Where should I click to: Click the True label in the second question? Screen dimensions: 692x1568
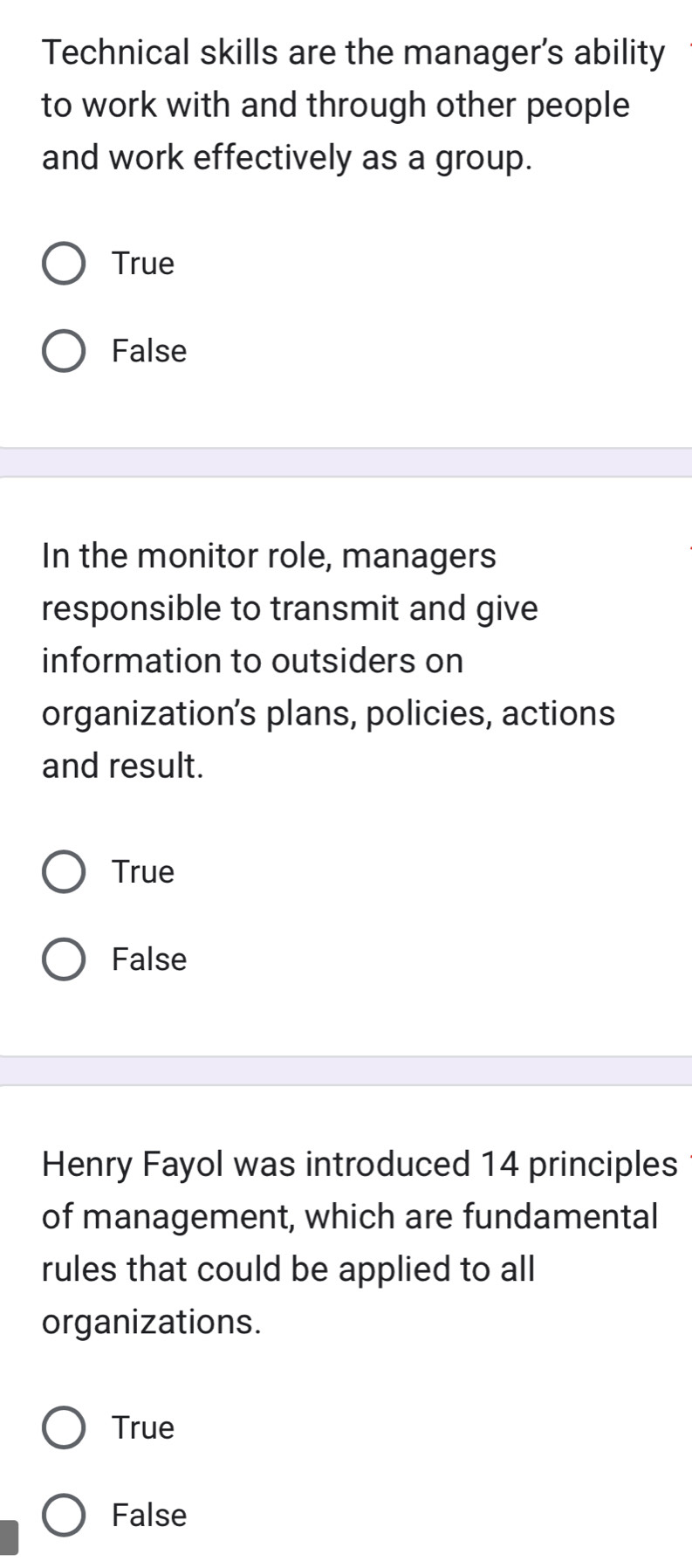(x=142, y=871)
